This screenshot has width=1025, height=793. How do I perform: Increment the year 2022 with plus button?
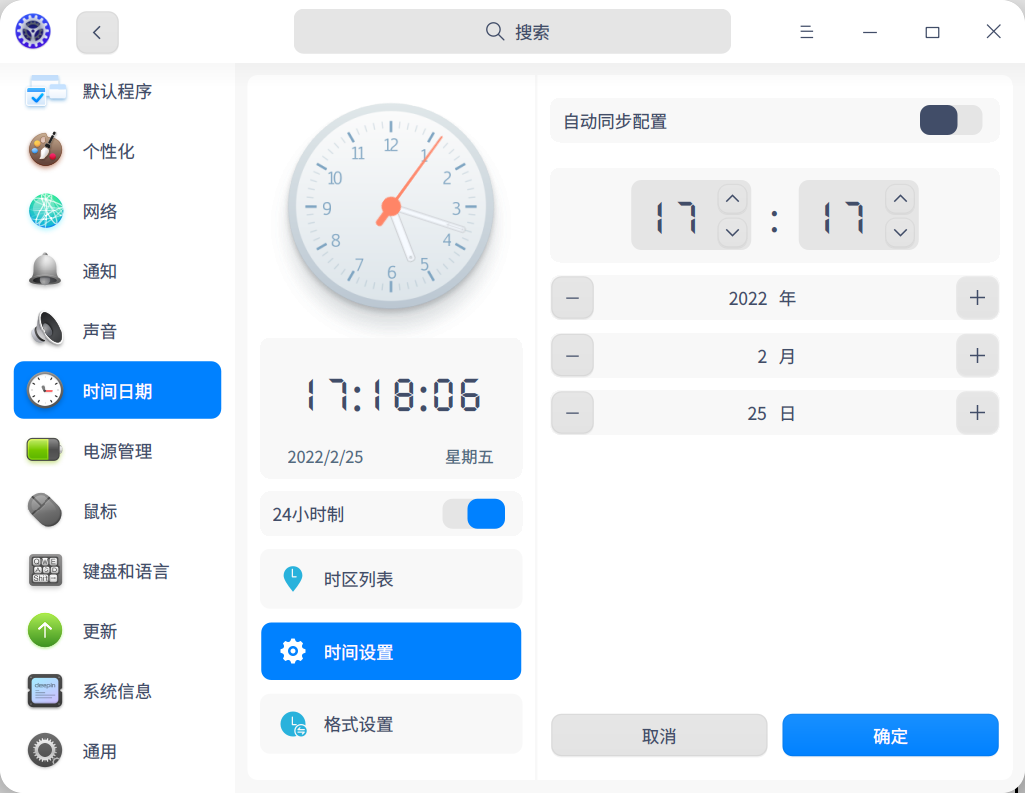click(977, 297)
